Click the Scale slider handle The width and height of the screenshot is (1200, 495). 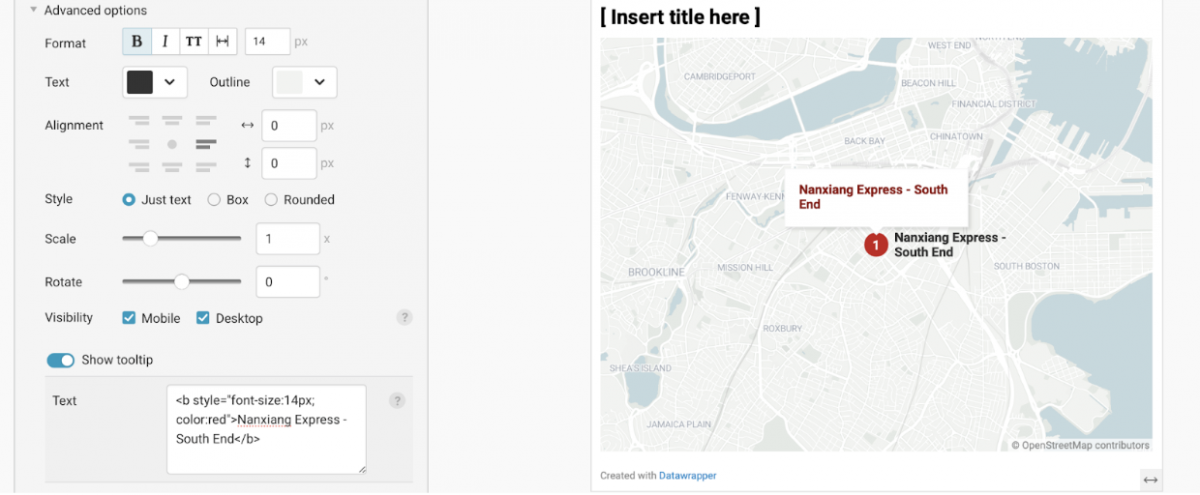click(150, 239)
